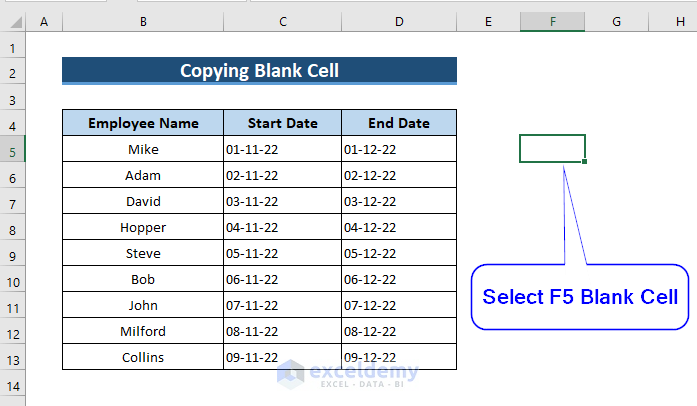Select row 2 header
The image size is (697, 406).
(12, 73)
